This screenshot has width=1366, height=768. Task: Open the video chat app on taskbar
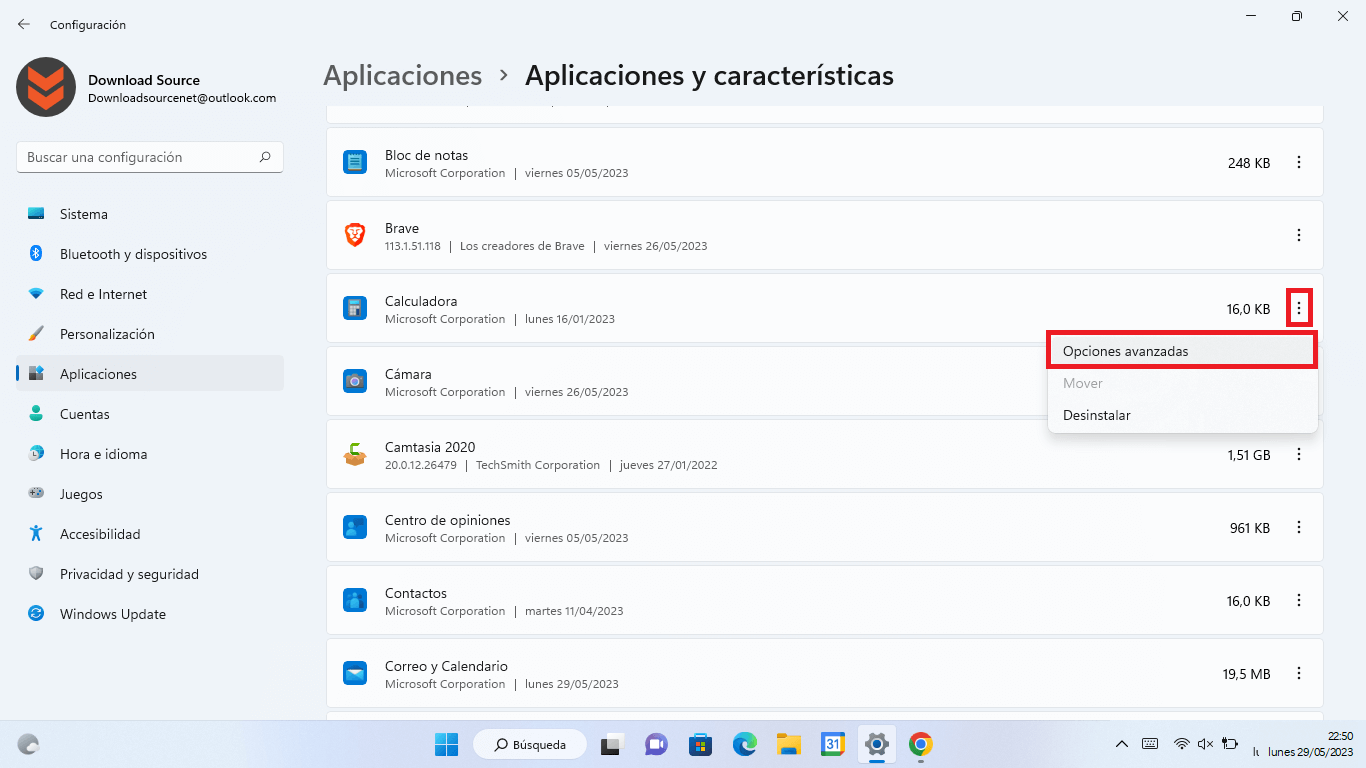pyautogui.click(x=656, y=744)
